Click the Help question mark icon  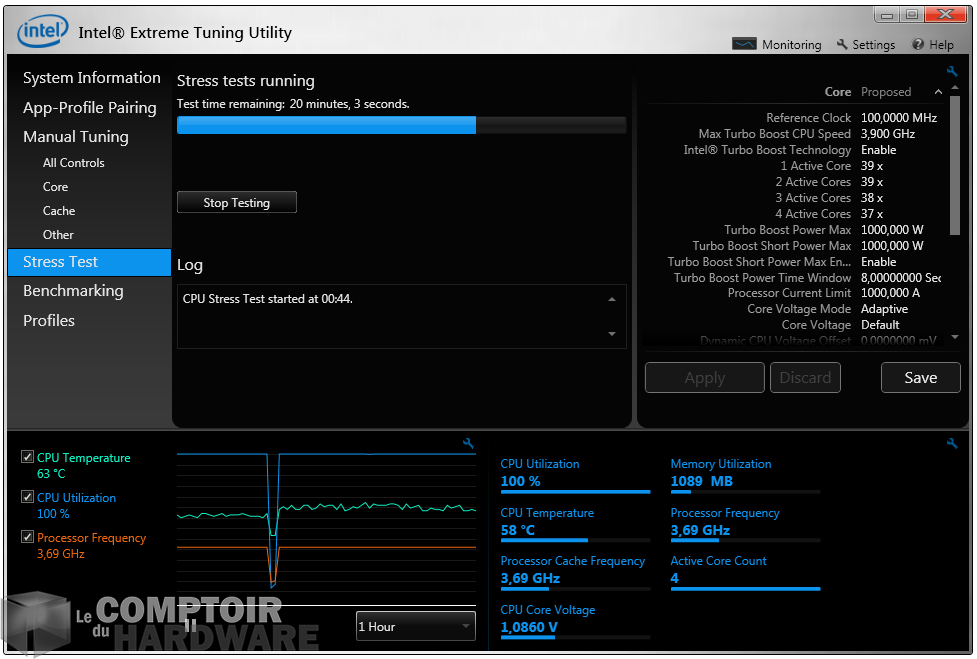pyautogui.click(x=918, y=45)
